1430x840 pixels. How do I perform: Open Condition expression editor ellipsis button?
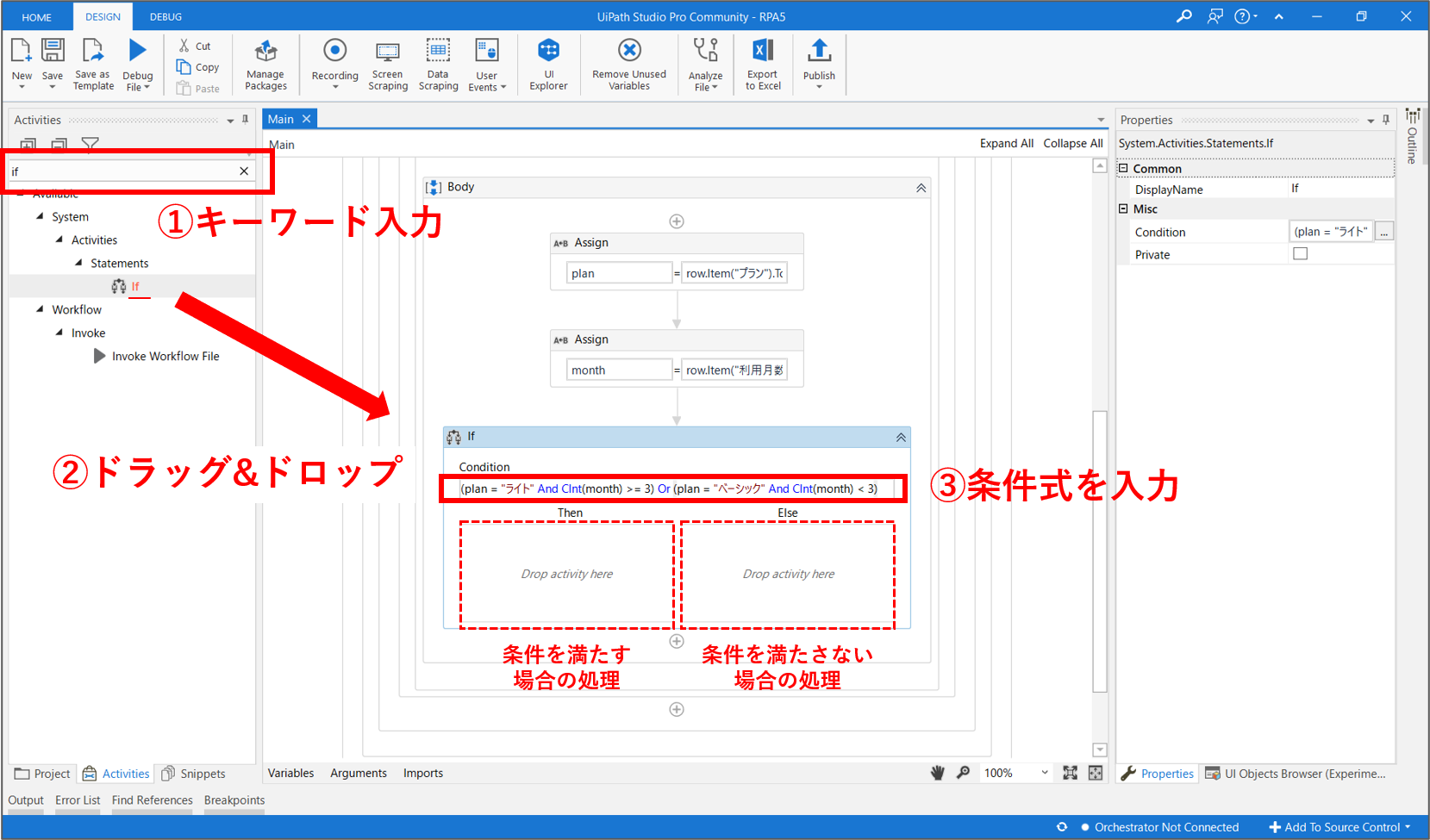tap(1383, 232)
